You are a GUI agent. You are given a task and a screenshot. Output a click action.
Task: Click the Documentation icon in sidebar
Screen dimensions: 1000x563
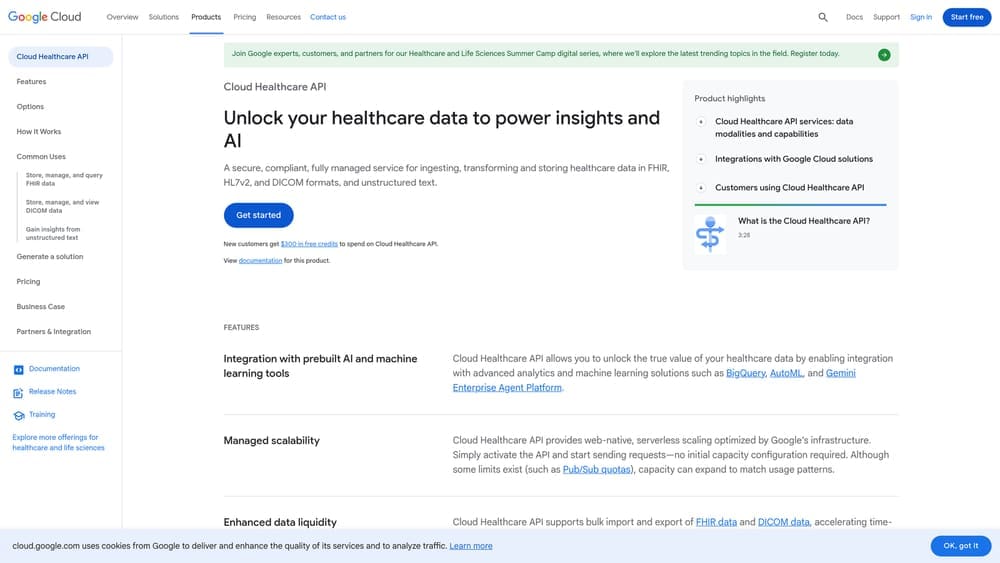[18, 370]
